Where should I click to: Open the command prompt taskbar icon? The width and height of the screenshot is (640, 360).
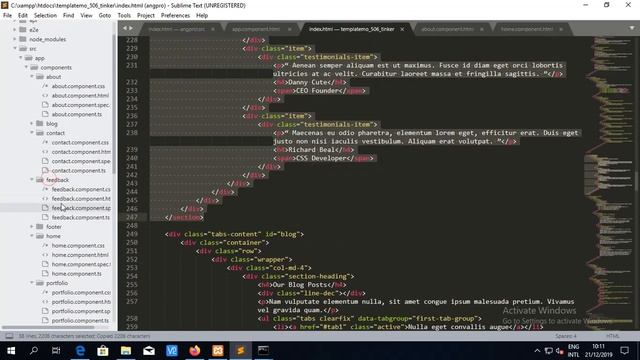[263, 351]
